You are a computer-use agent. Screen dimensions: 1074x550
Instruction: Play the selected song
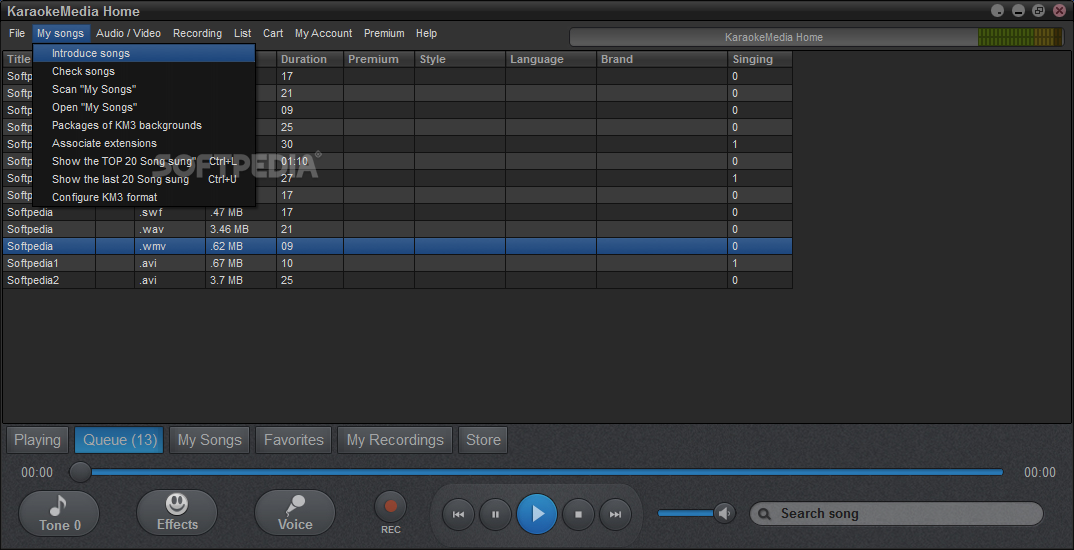[537, 514]
